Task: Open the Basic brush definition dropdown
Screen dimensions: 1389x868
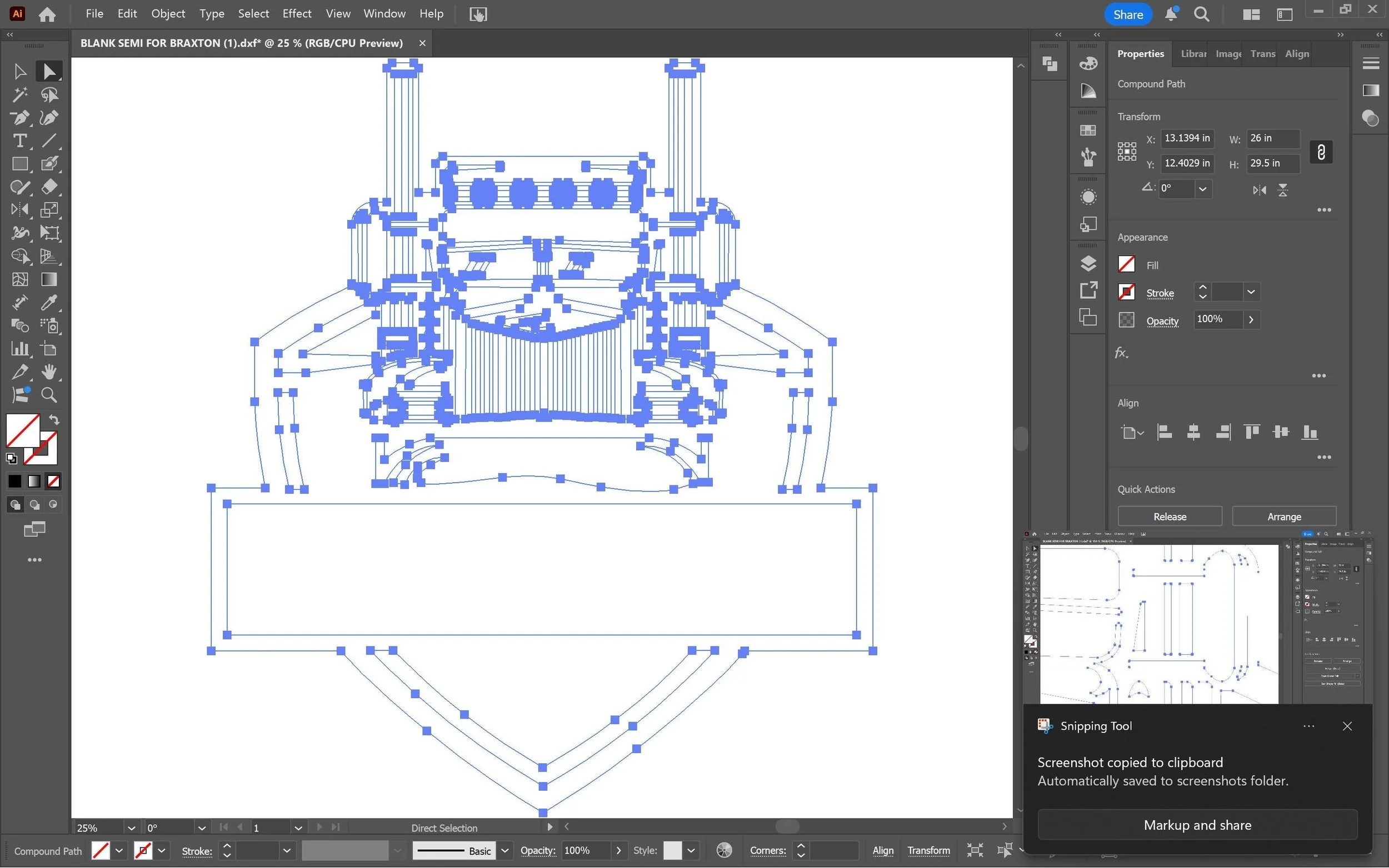Action: coord(504,851)
